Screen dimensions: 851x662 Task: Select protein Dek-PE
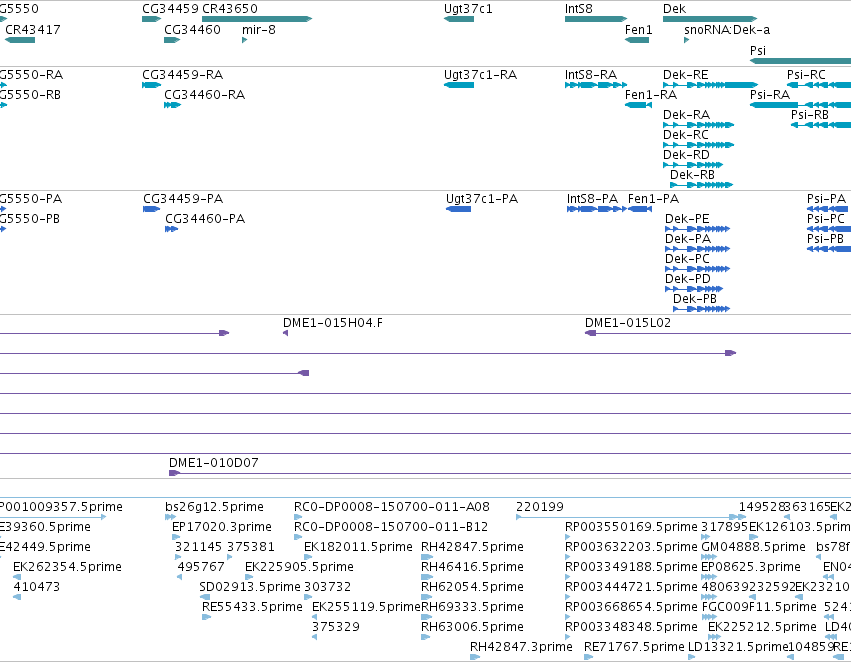pyautogui.click(x=697, y=229)
